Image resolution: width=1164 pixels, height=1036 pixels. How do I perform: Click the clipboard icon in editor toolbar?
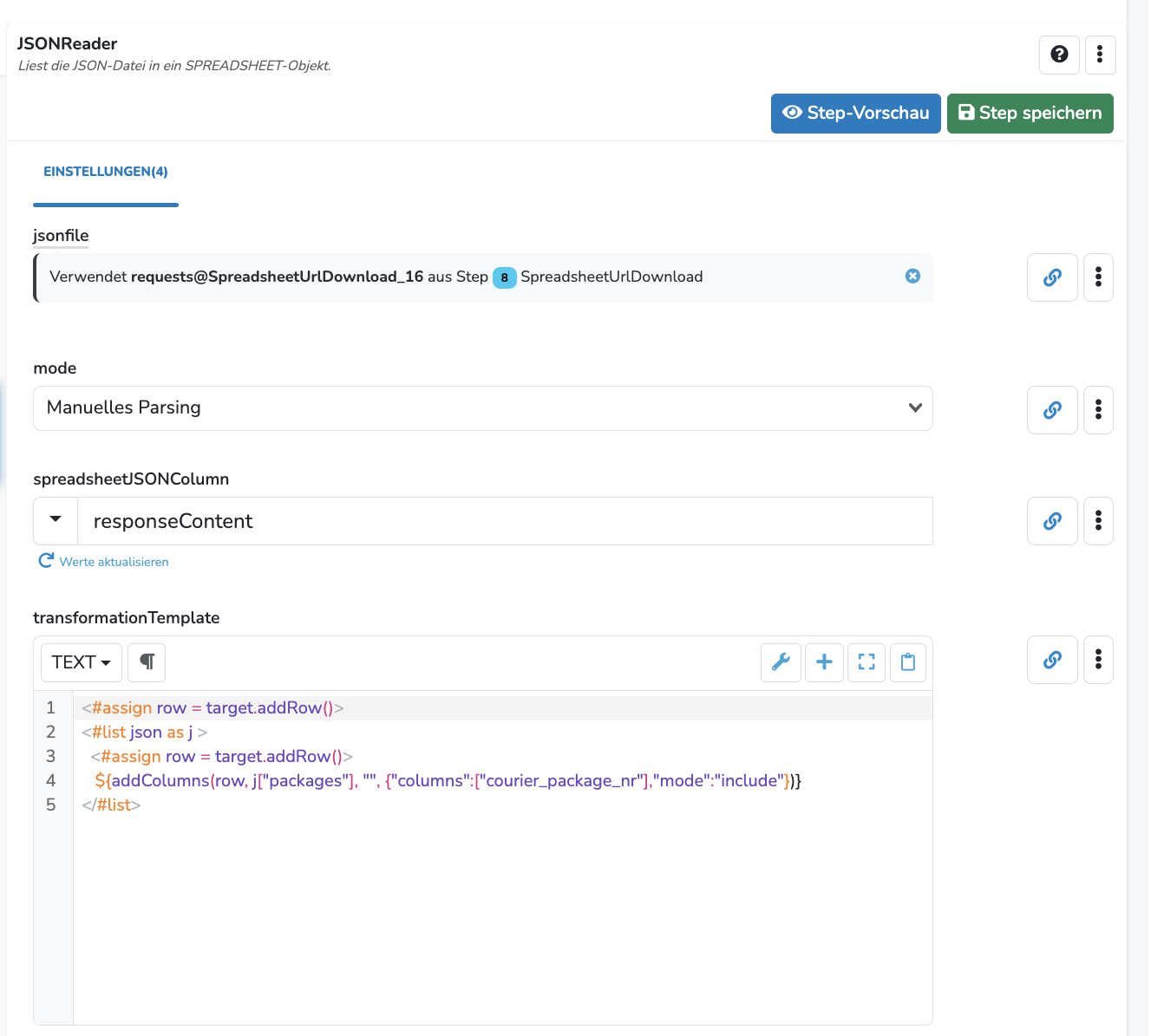point(908,663)
